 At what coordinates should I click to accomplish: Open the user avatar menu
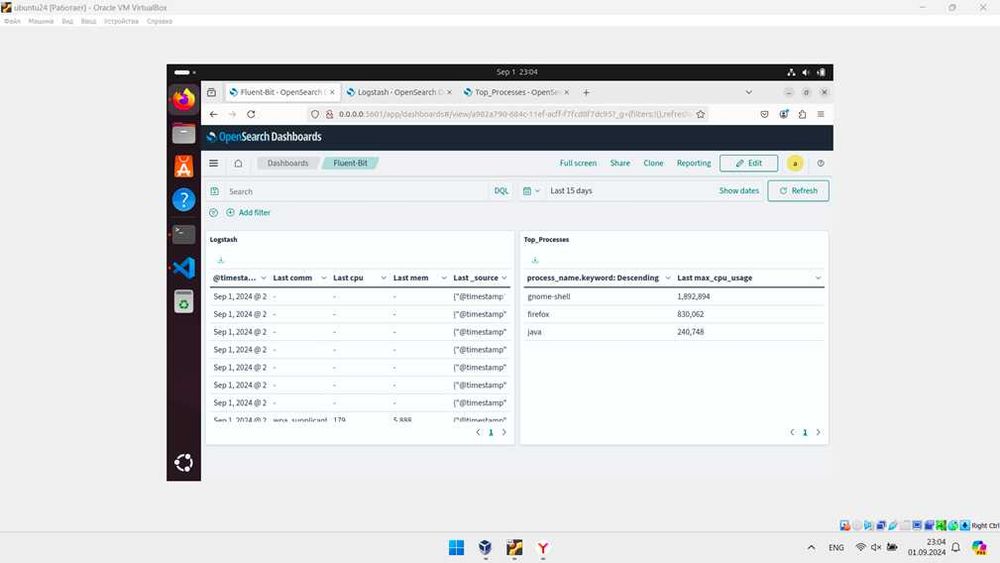tap(795, 163)
